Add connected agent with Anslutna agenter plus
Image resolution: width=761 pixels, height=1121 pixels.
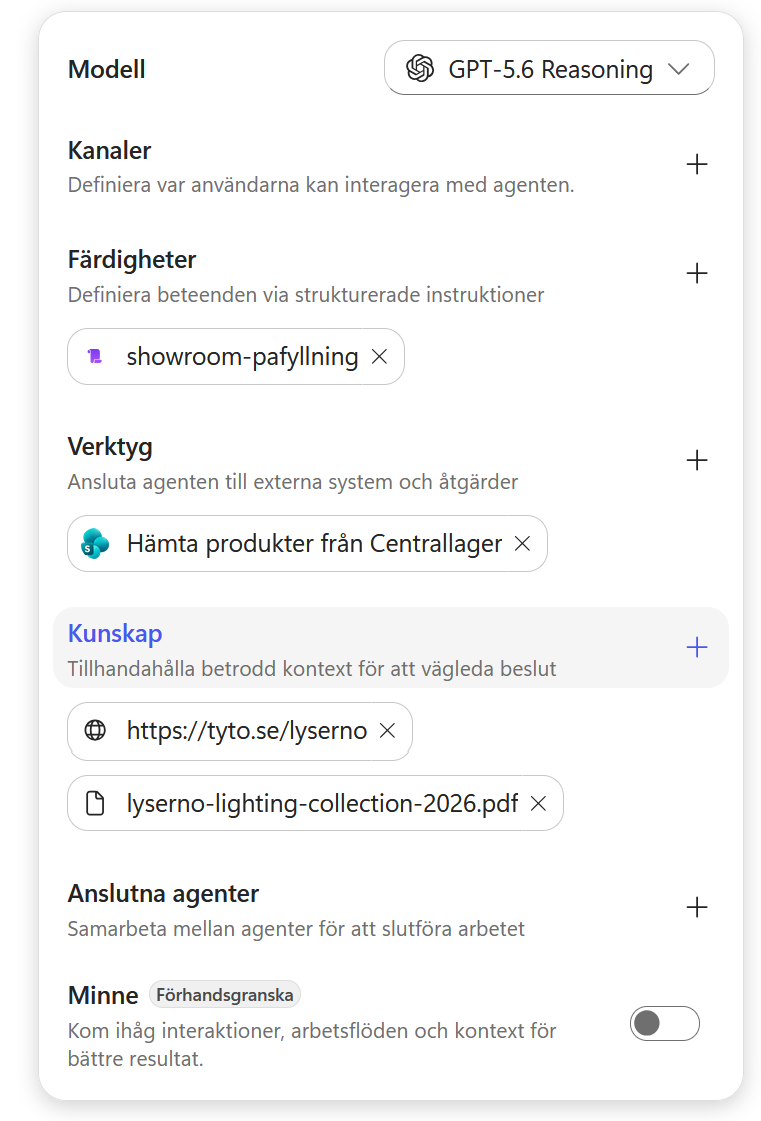(x=697, y=907)
